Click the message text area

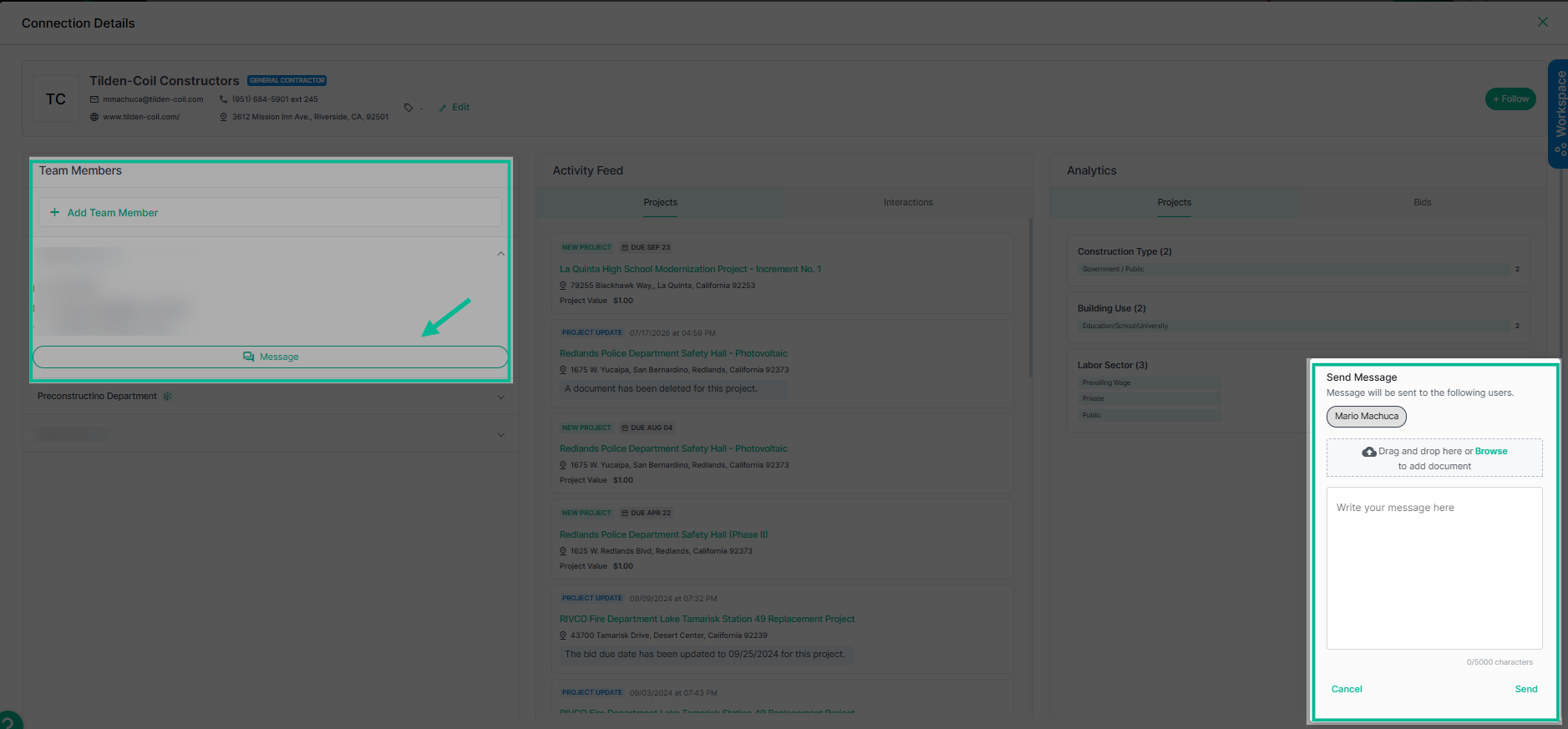click(x=1434, y=568)
